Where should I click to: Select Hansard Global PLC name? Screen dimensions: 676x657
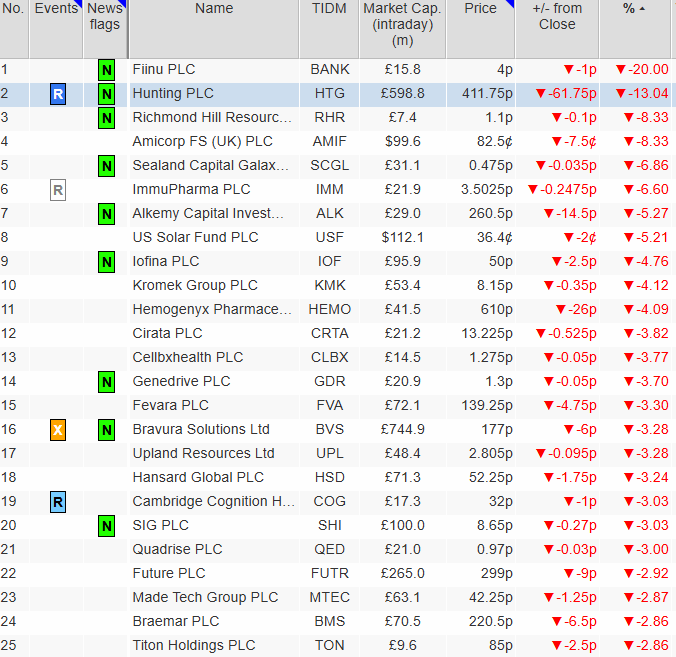[x=198, y=477]
